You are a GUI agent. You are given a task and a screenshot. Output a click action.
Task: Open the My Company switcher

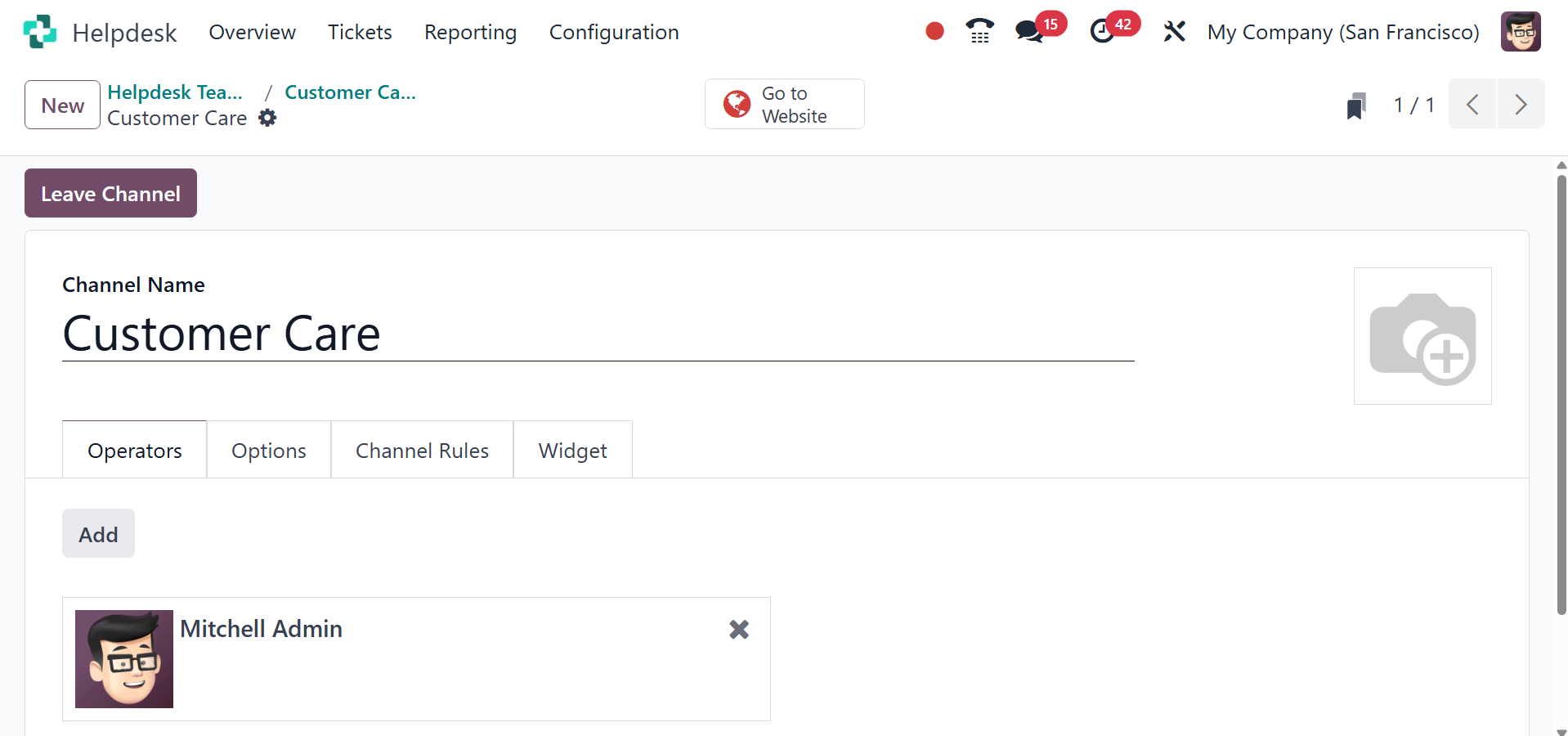click(x=1343, y=32)
